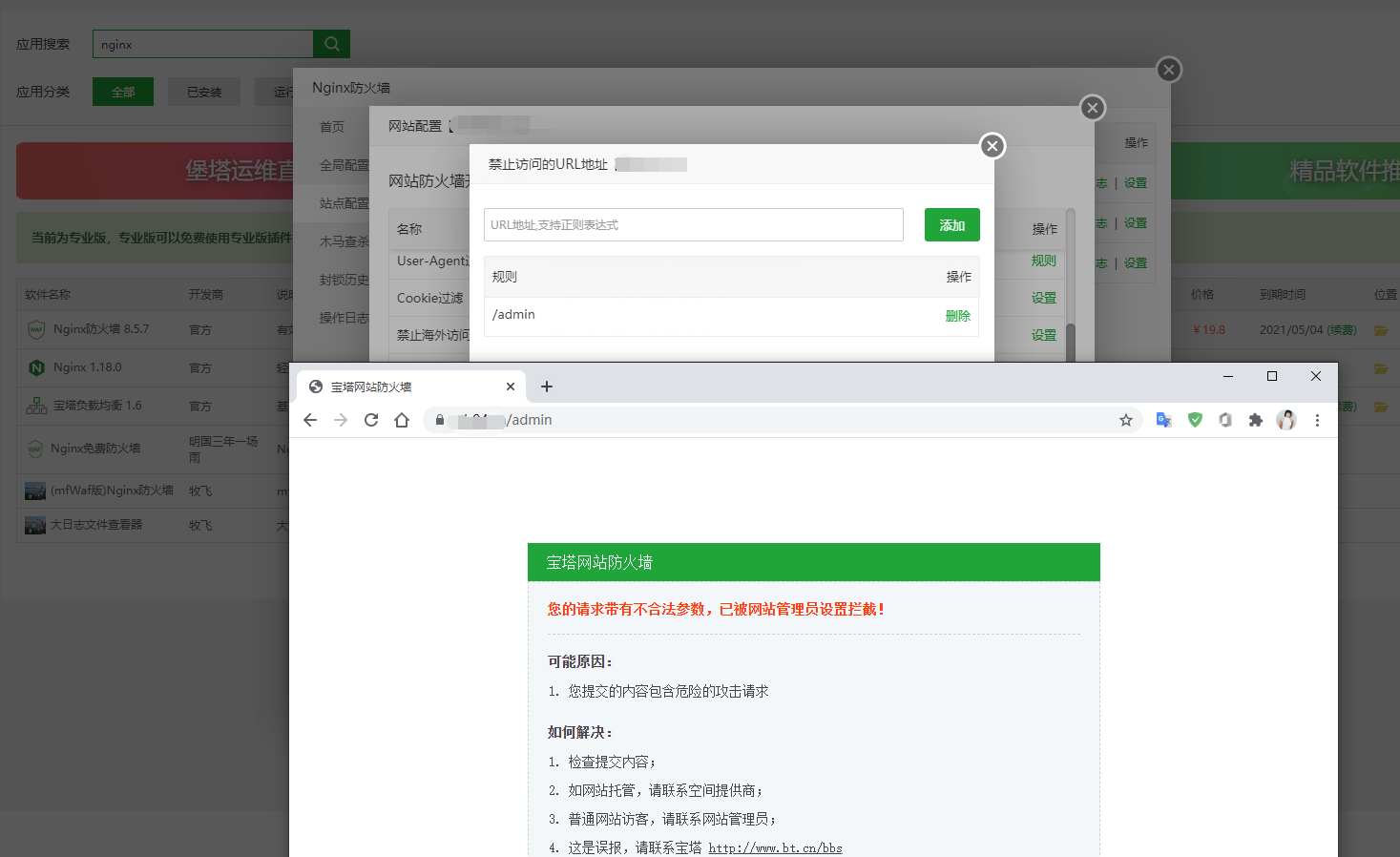This screenshot has height=857, width=1400.
Task: Click the URL地址 rule input field
Action: pos(694,225)
